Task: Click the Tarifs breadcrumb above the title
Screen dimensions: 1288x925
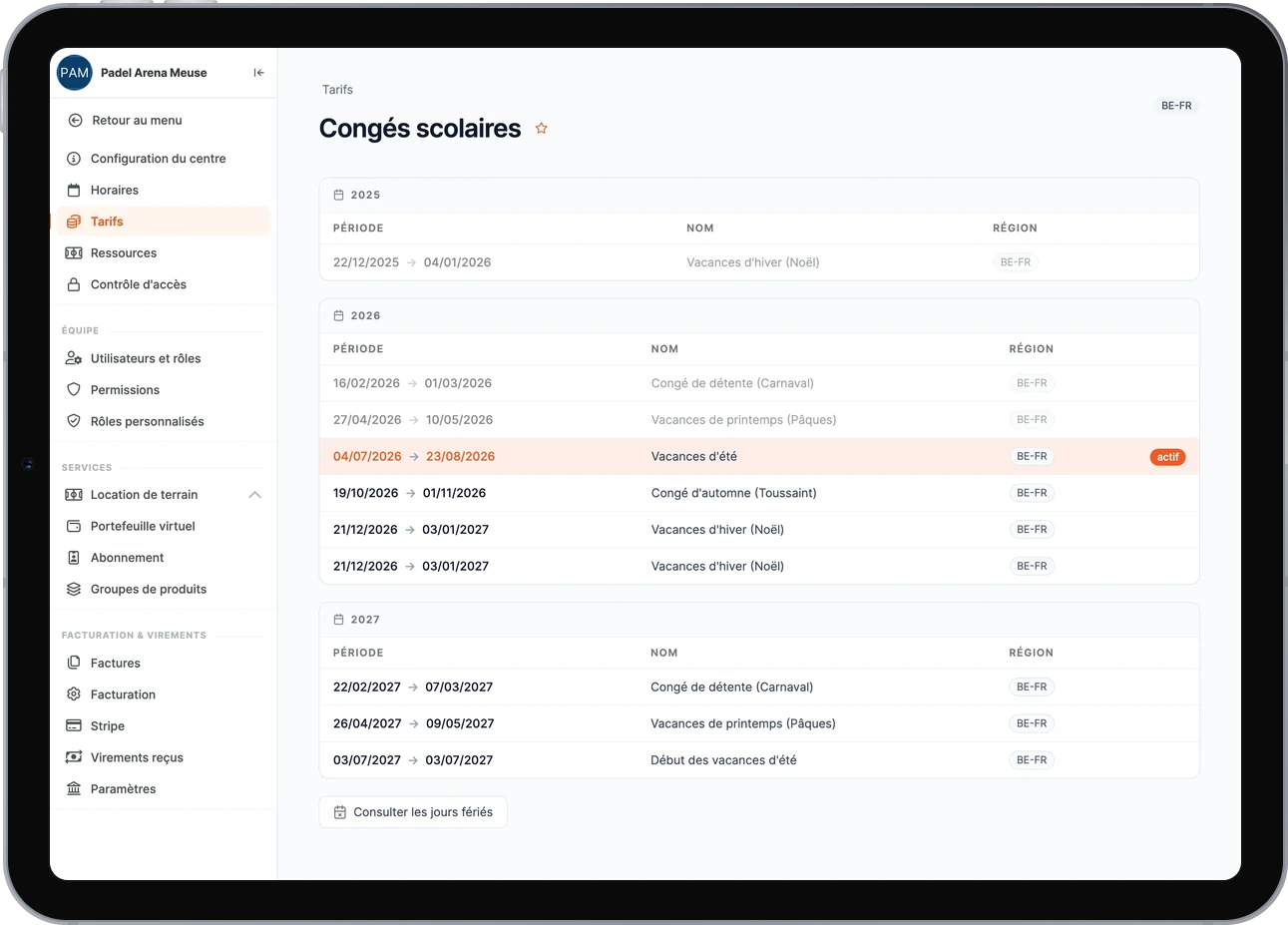Action: pos(337,90)
